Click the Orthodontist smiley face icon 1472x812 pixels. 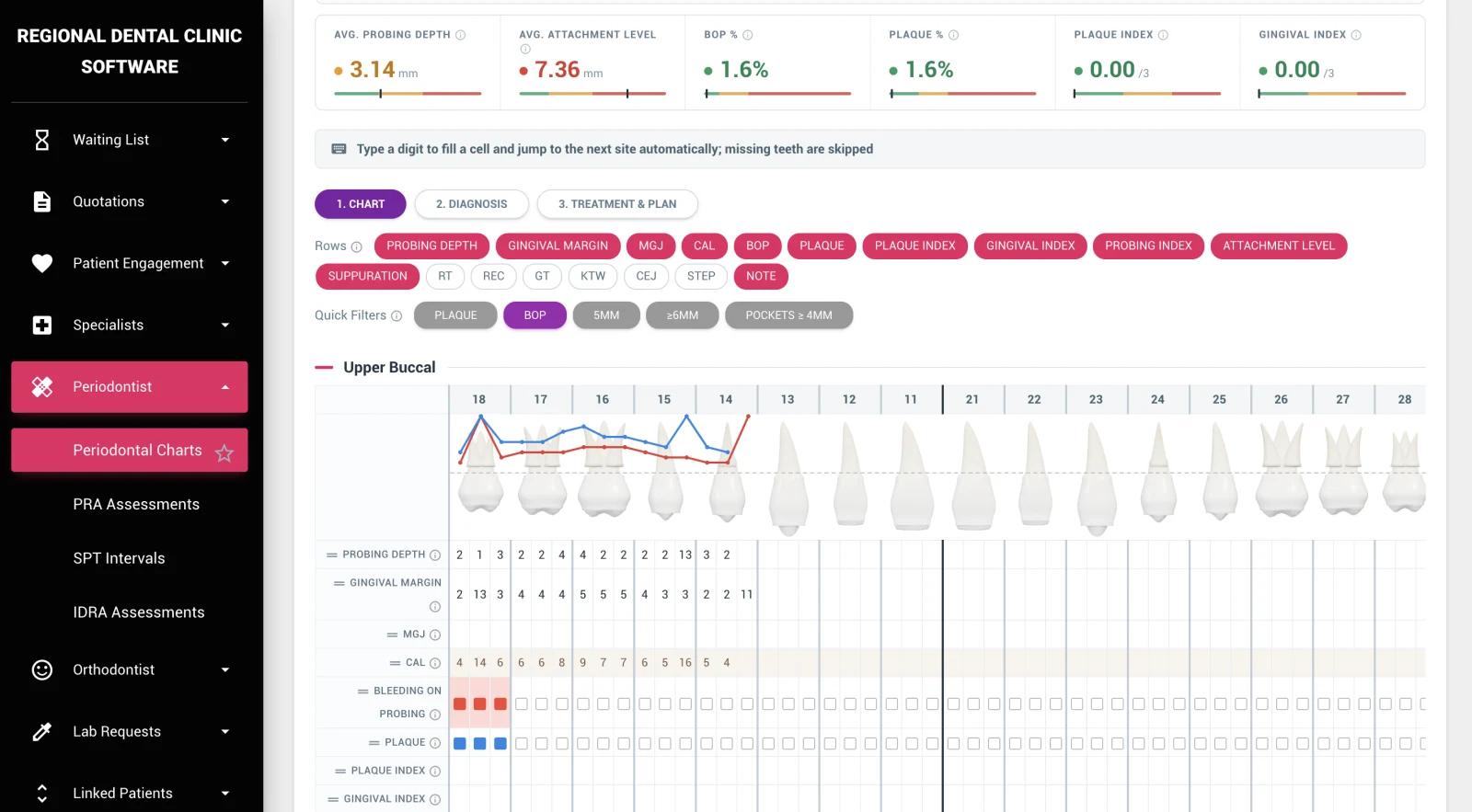click(x=42, y=669)
